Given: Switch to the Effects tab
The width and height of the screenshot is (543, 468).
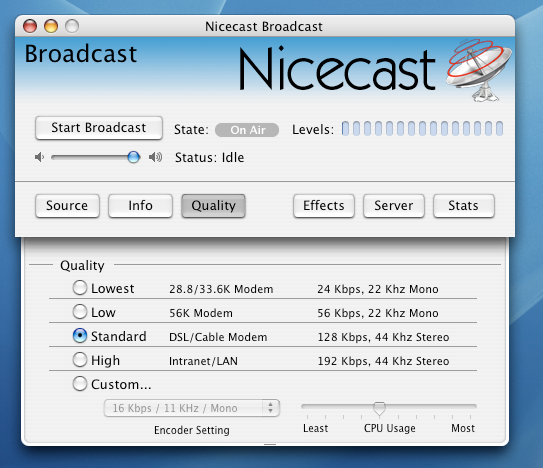Looking at the screenshot, I should click(x=324, y=206).
